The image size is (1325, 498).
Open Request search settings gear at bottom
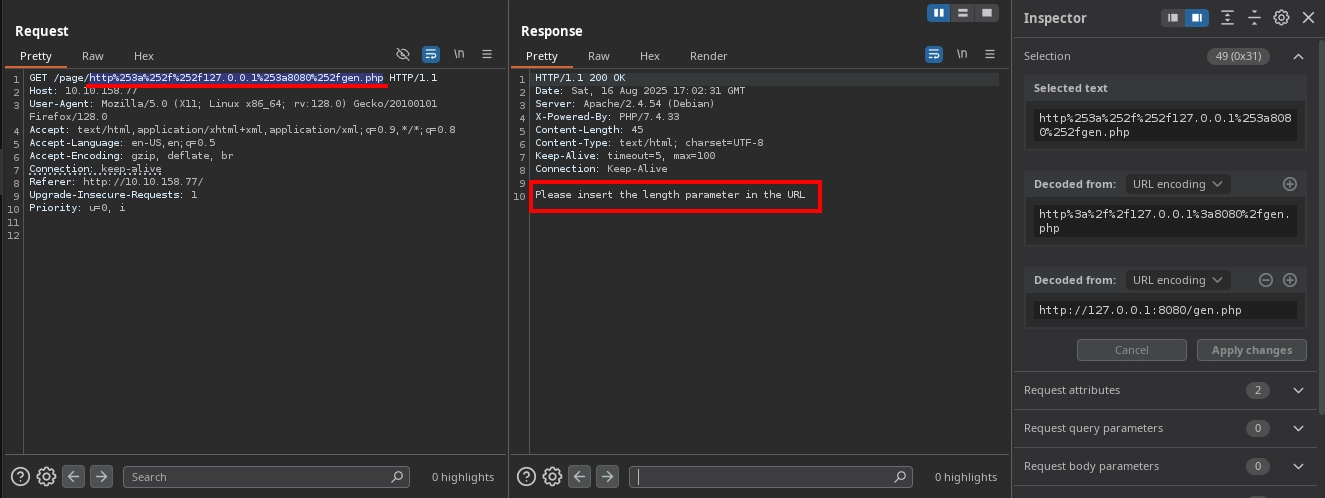pos(46,477)
